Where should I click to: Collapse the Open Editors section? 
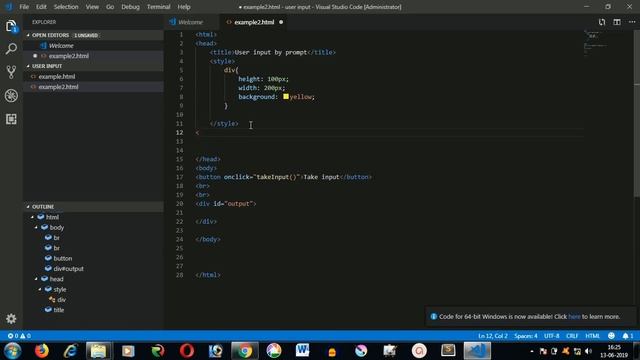tap(28, 36)
